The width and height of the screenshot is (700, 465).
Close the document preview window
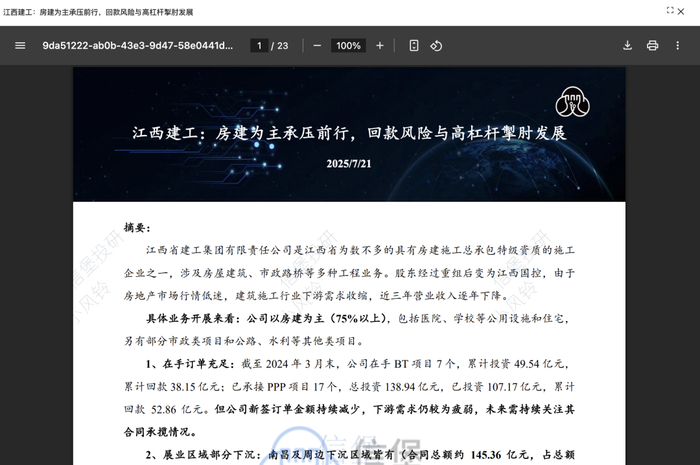click(681, 12)
